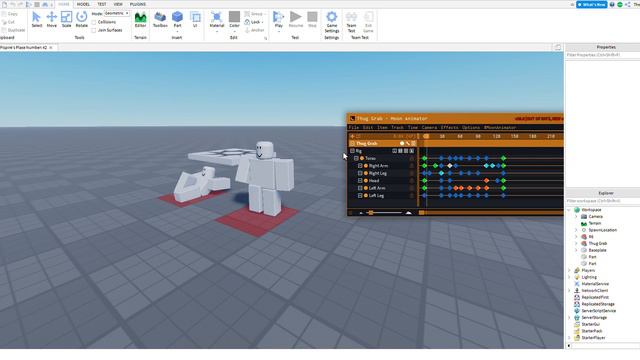Click the Head joint icon
Viewport: 640px width, 360px height.
(366, 180)
